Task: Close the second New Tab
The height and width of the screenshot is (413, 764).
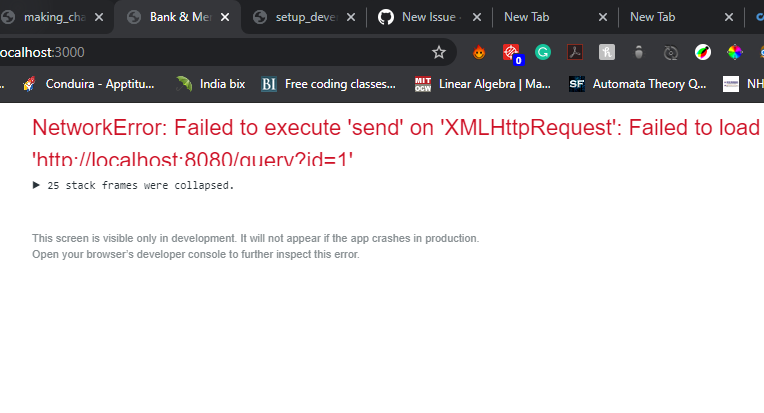Action: tap(729, 18)
